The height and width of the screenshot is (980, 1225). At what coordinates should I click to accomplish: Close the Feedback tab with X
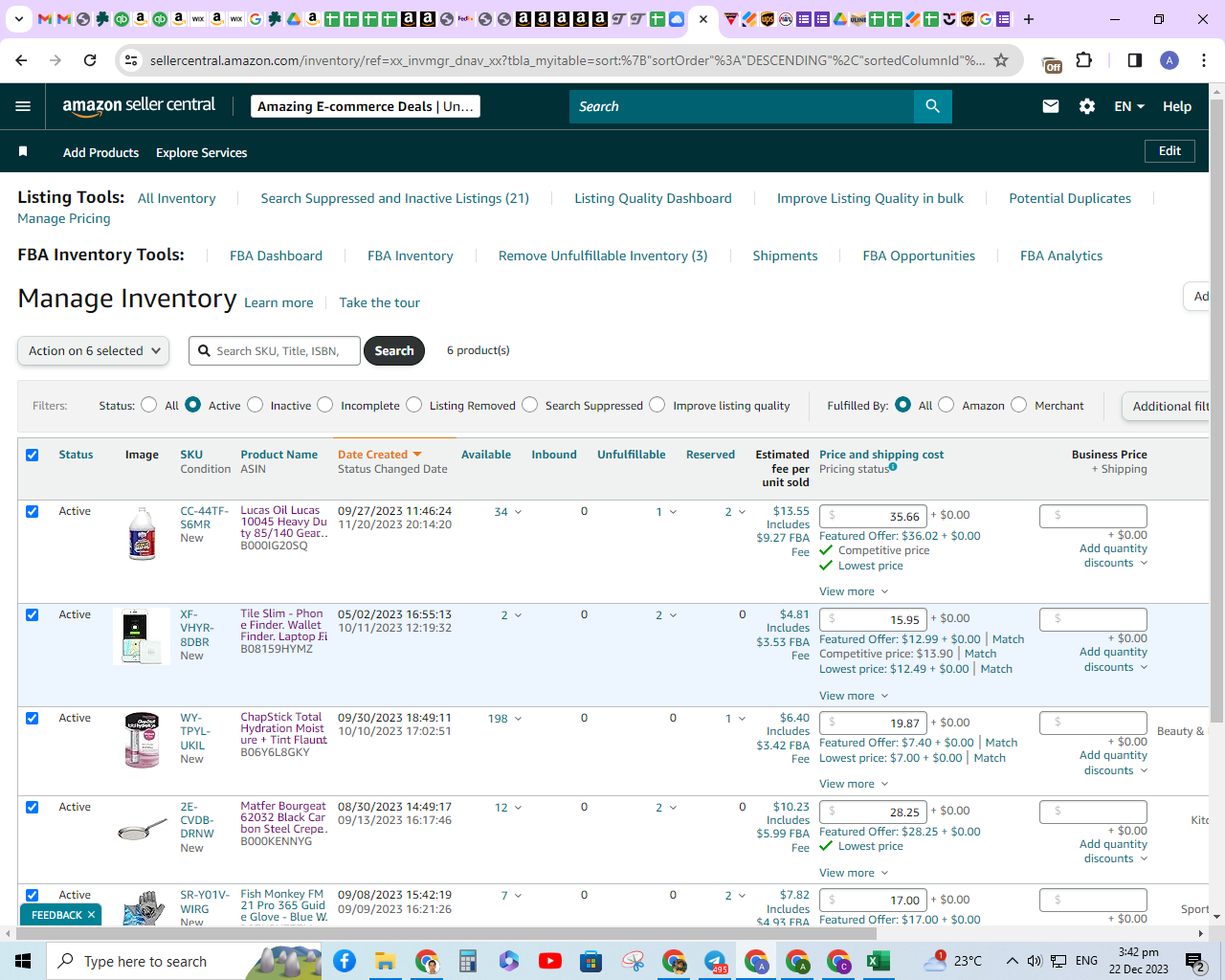91,915
